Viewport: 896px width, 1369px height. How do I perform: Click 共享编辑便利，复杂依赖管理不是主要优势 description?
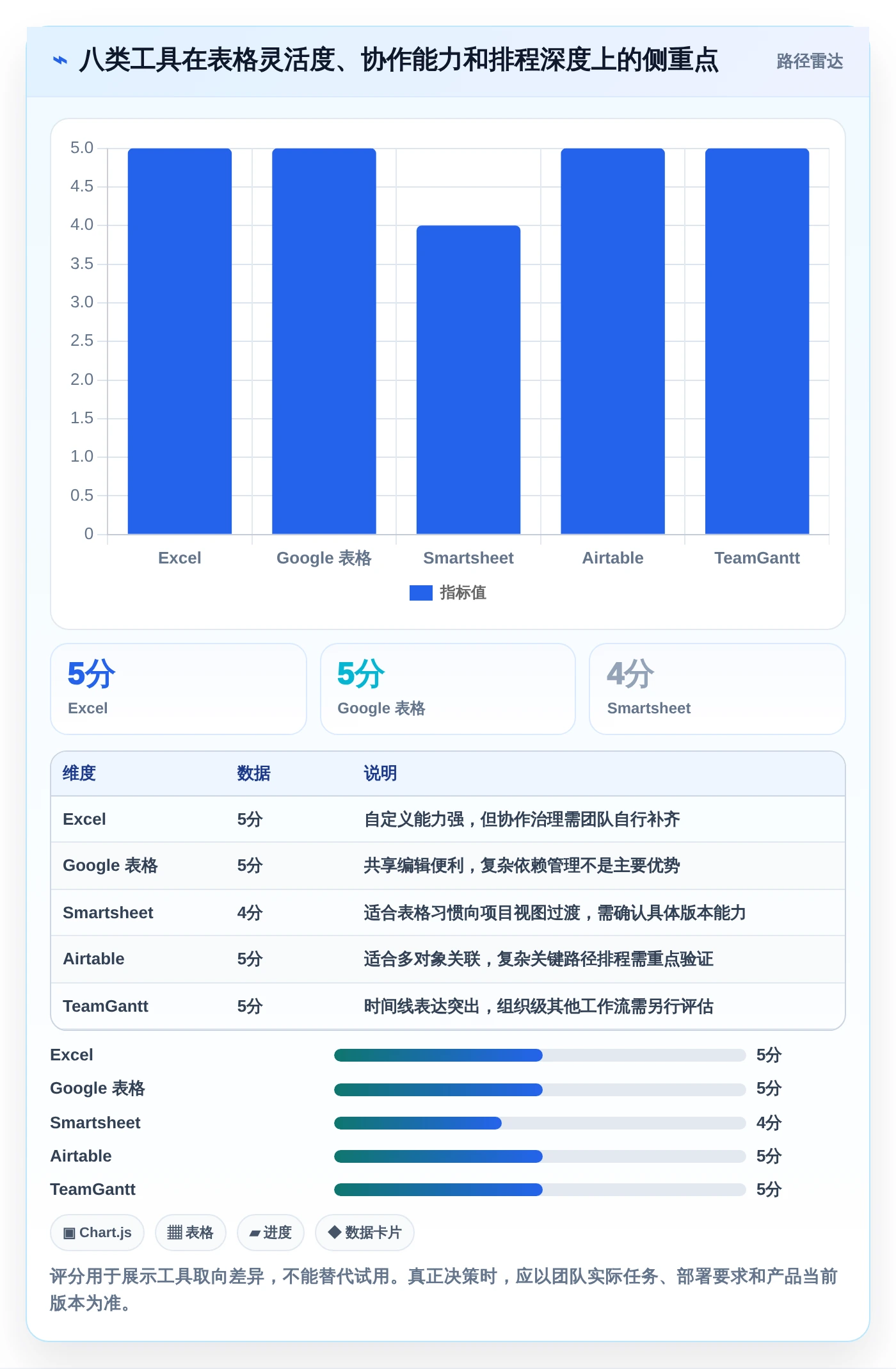click(x=522, y=866)
